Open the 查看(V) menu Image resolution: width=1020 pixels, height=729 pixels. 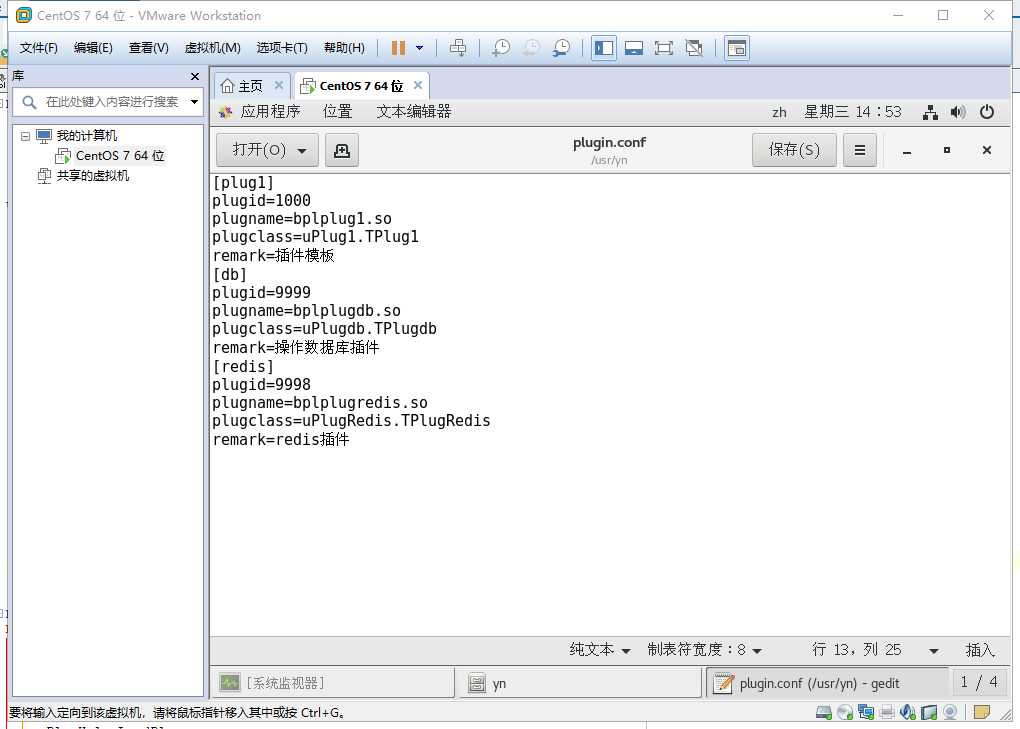148,47
